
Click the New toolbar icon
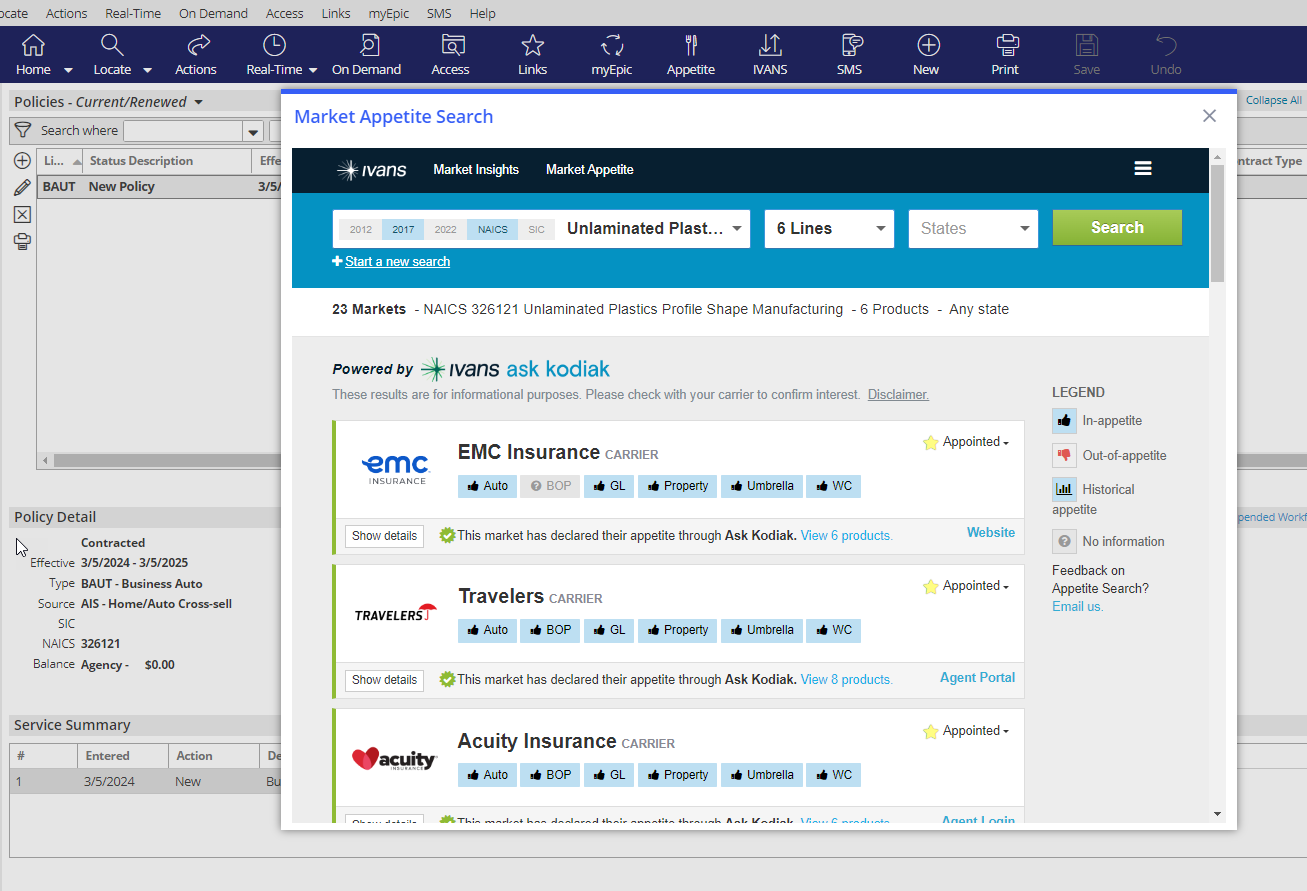pyautogui.click(x=926, y=54)
